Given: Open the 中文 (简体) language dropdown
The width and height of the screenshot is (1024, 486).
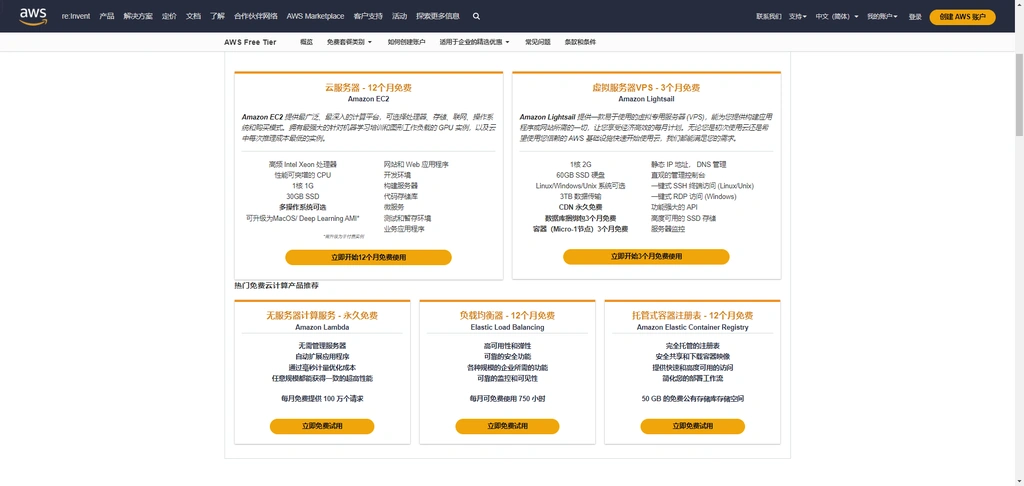Looking at the screenshot, I should [837, 16].
